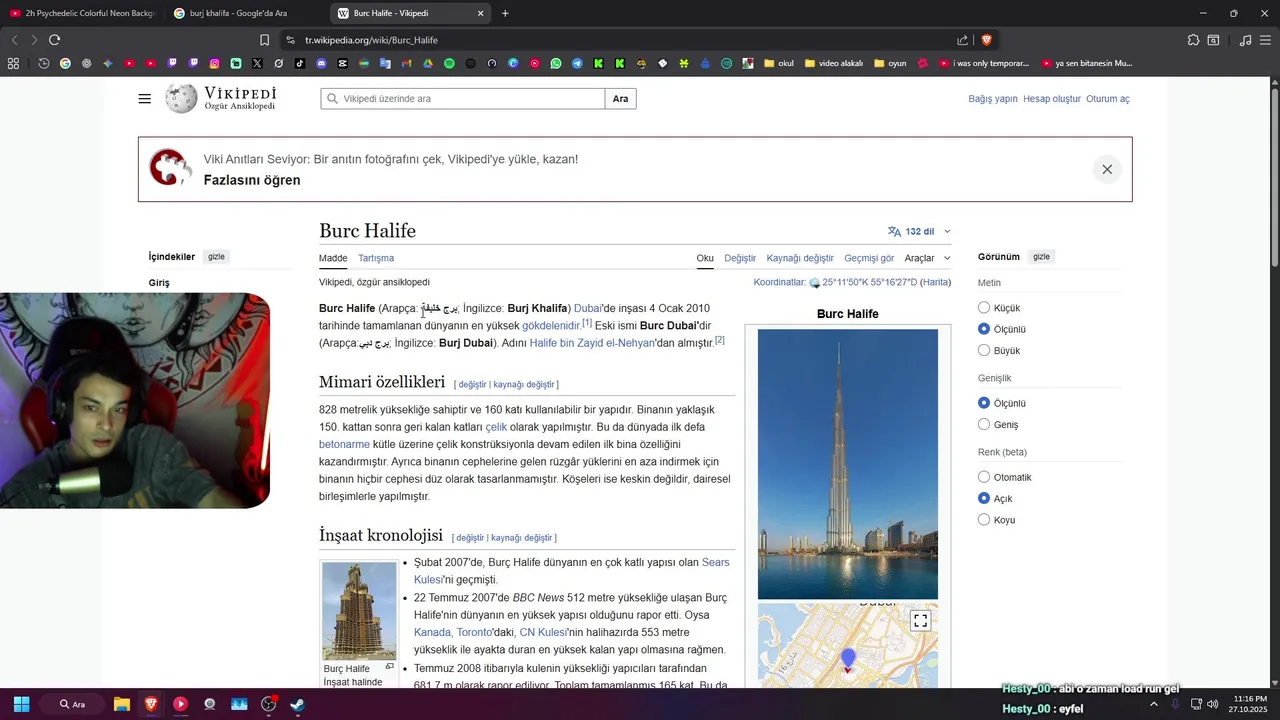
Task: Open the Geçmişi gör history tab
Action: tap(869, 258)
